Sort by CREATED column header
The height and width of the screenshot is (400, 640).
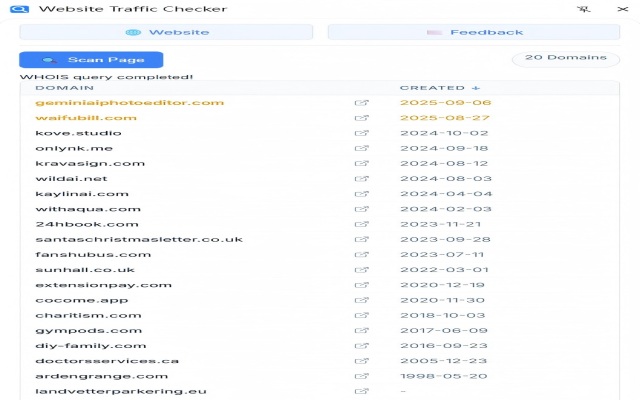click(x=440, y=88)
